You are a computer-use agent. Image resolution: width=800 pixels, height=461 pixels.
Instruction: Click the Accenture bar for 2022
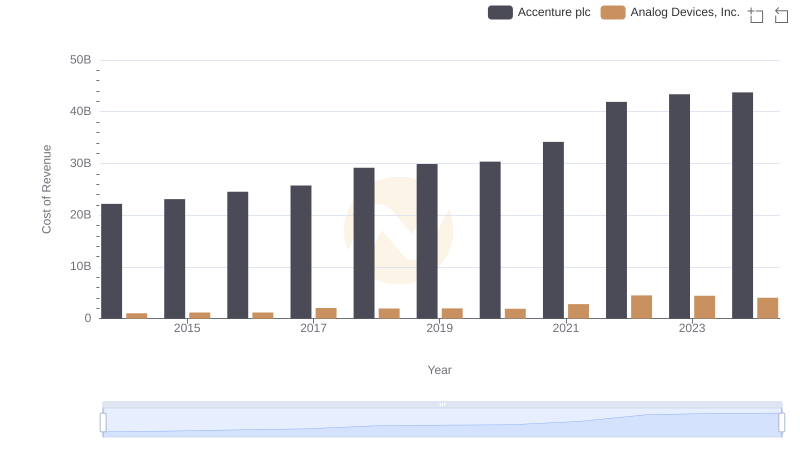pos(616,210)
